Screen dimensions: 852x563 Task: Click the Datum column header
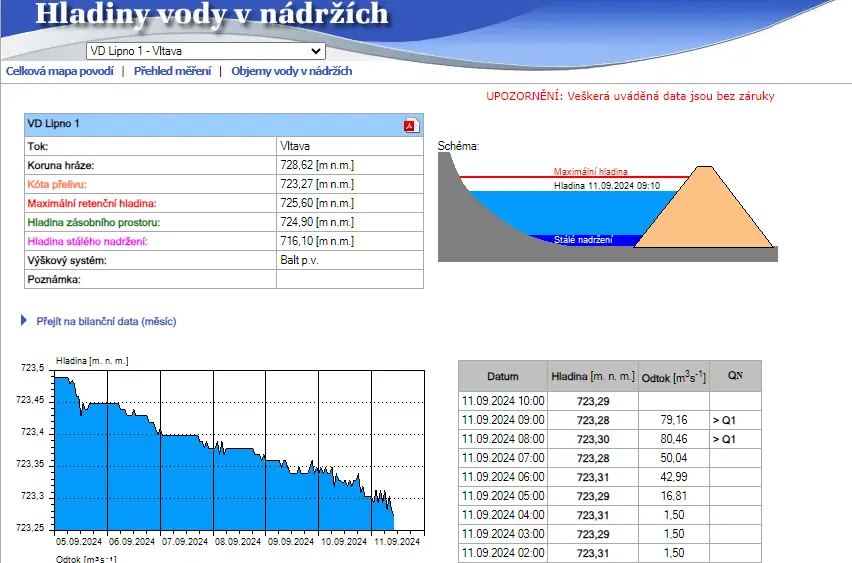coord(503,376)
